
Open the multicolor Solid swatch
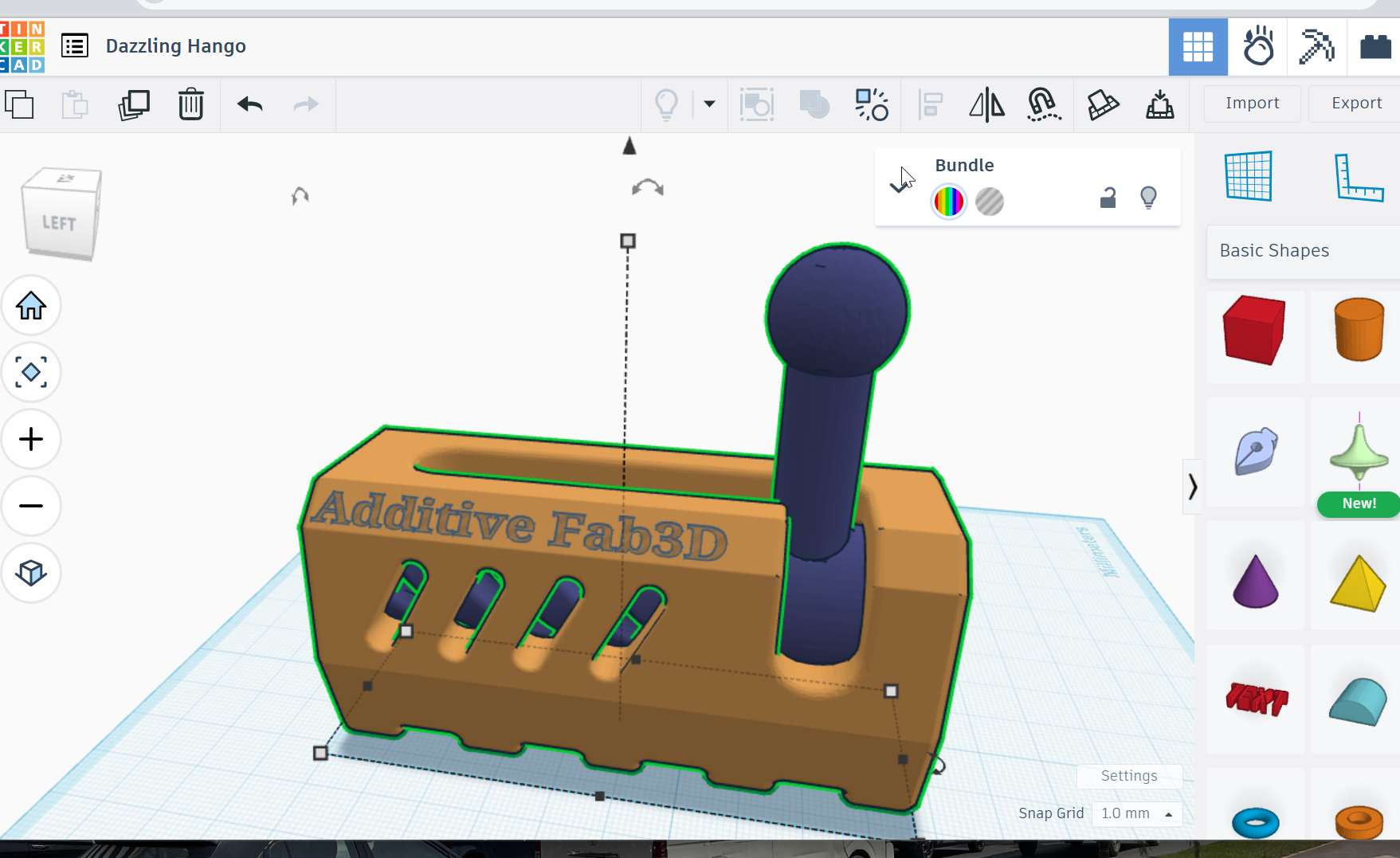coord(948,202)
